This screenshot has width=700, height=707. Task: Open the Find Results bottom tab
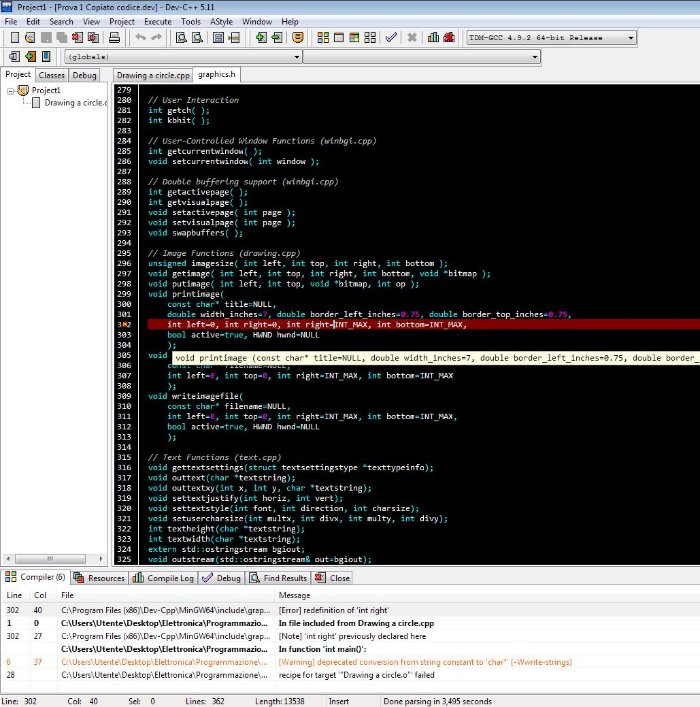[279, 578]
